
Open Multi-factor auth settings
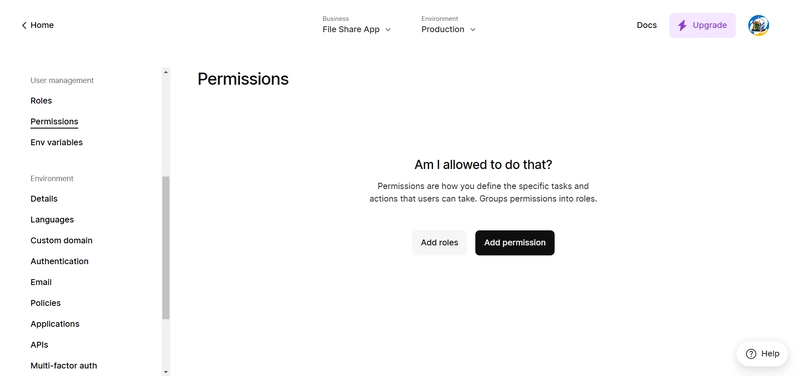(x=64, y=366)
